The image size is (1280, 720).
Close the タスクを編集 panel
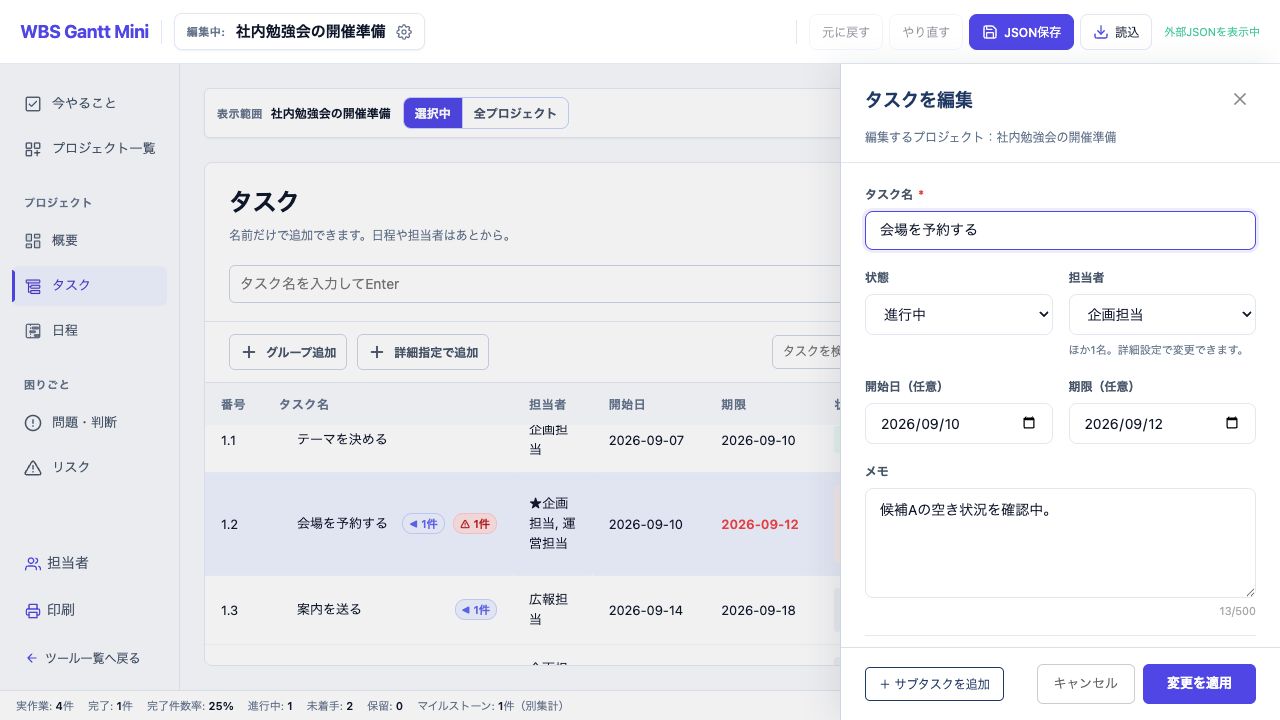pos(1240,99)
